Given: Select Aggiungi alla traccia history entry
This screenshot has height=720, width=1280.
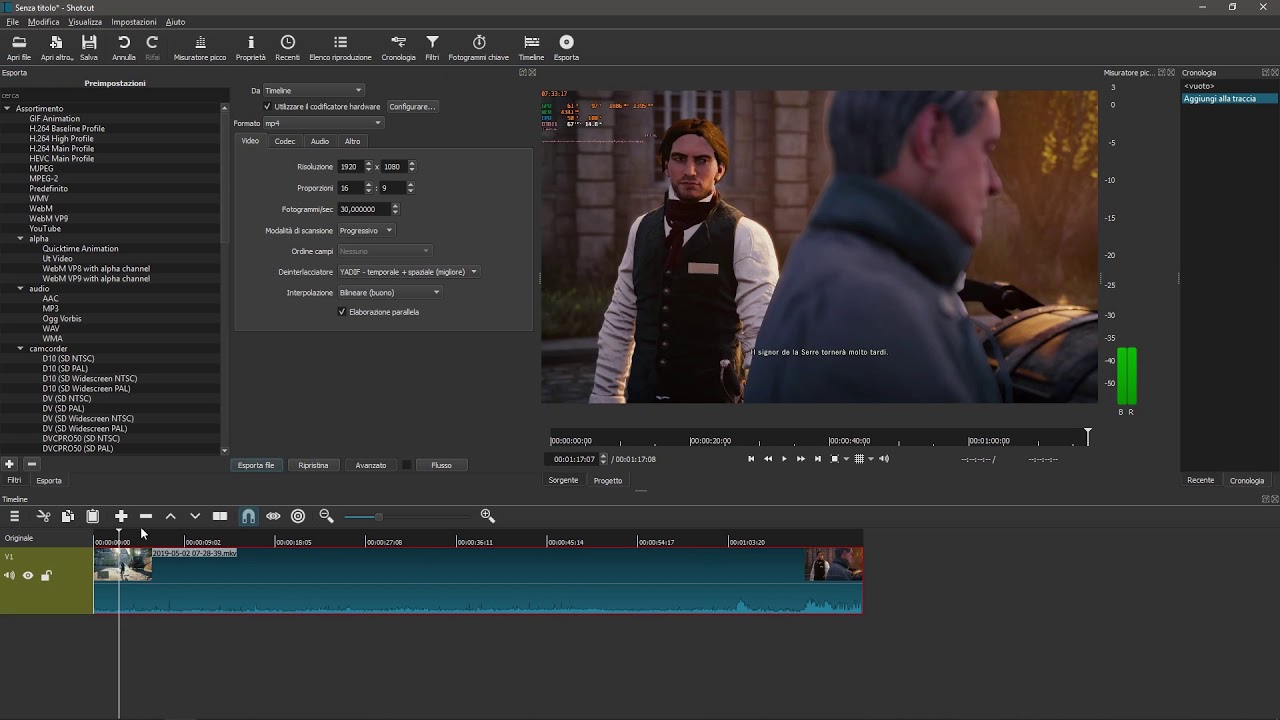Looking at the screenshot, I should coord(1229,99).
